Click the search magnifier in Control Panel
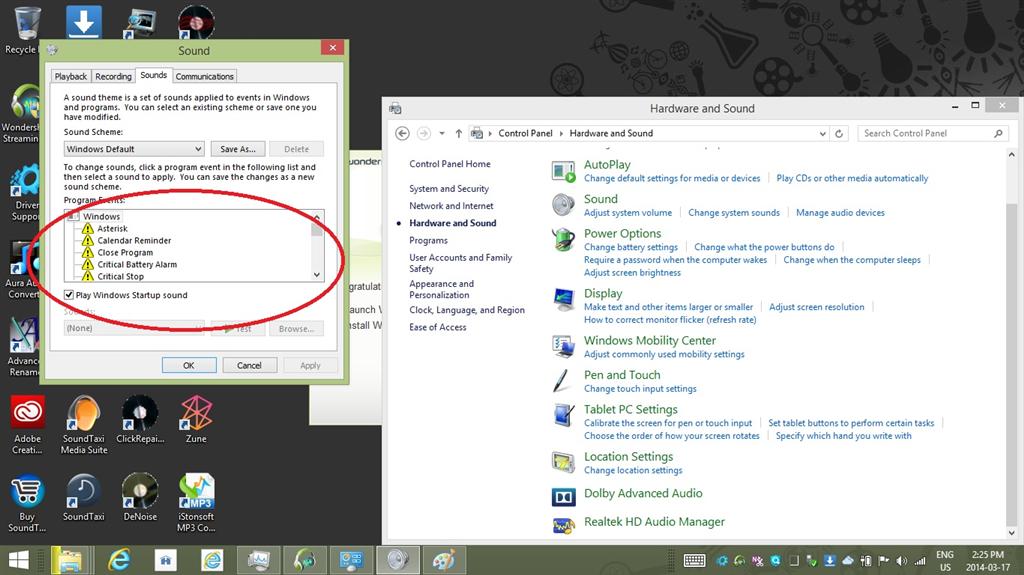1024x575 pixels. pos(998,133)
